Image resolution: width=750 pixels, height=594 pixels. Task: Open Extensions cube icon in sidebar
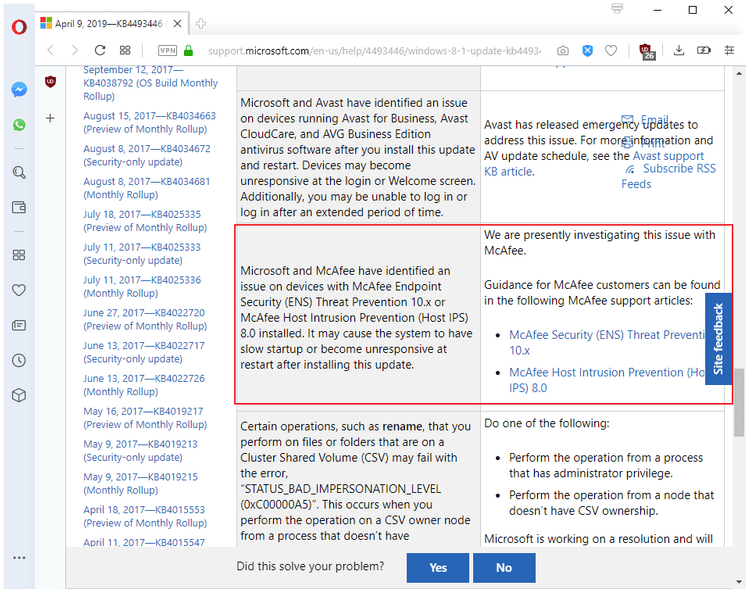[x=19, y=396]
